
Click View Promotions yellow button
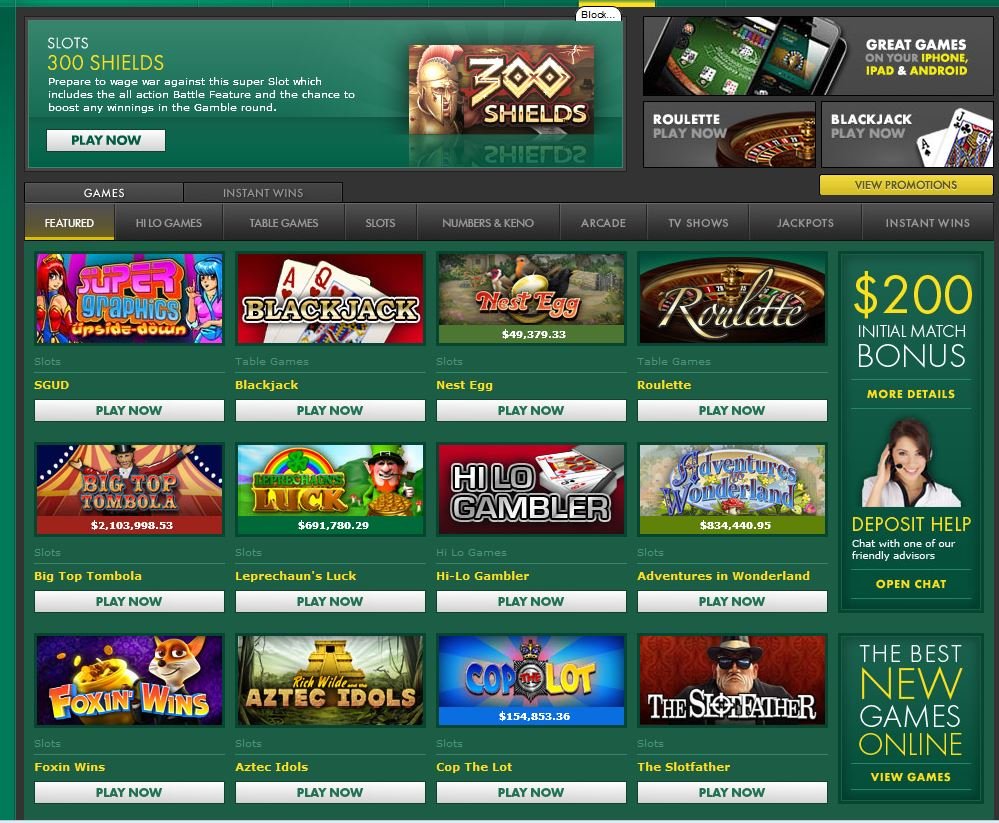[906, 185]
